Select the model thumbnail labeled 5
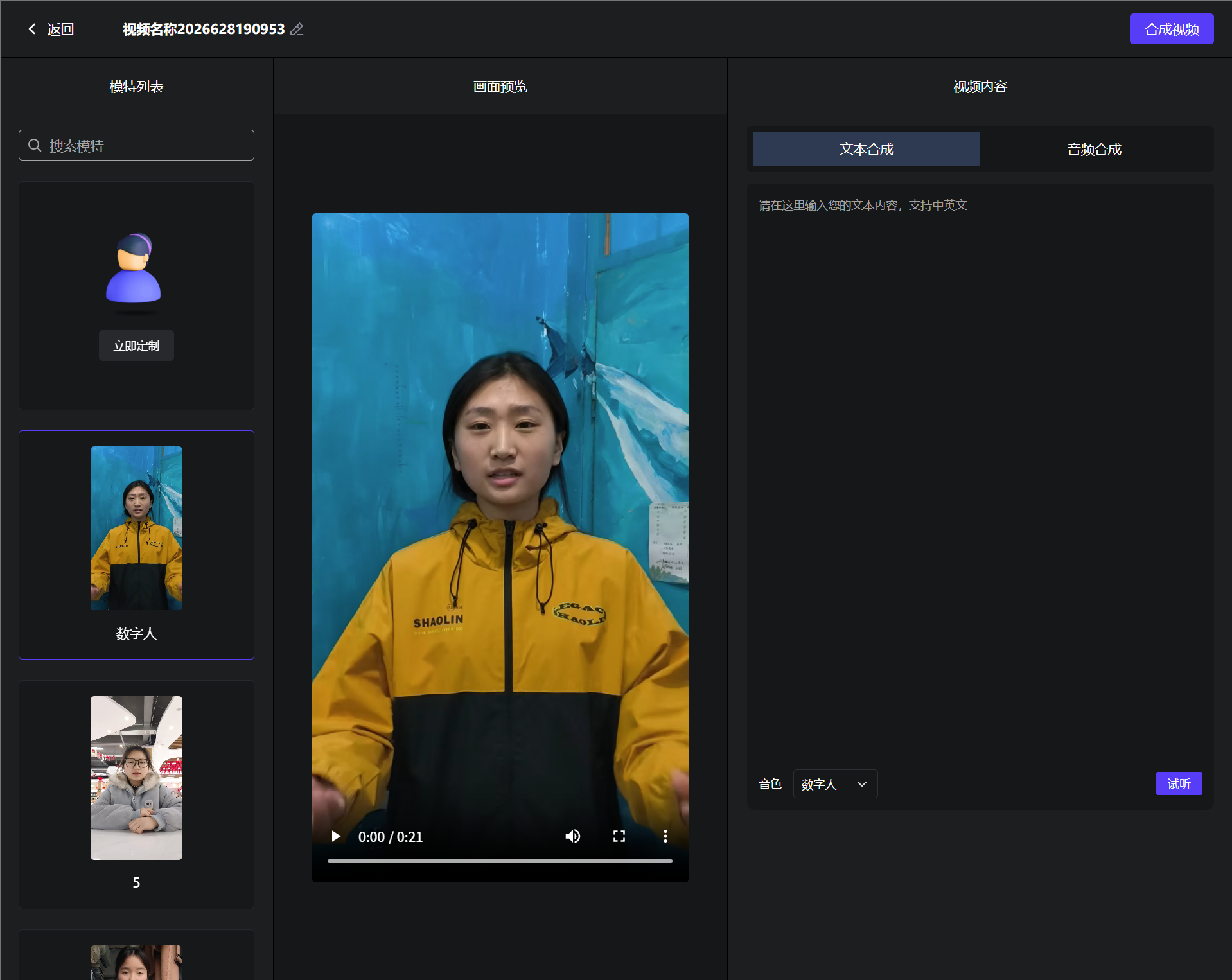The width and height of the screenshot is (1232, 980). tap(136, 778)
